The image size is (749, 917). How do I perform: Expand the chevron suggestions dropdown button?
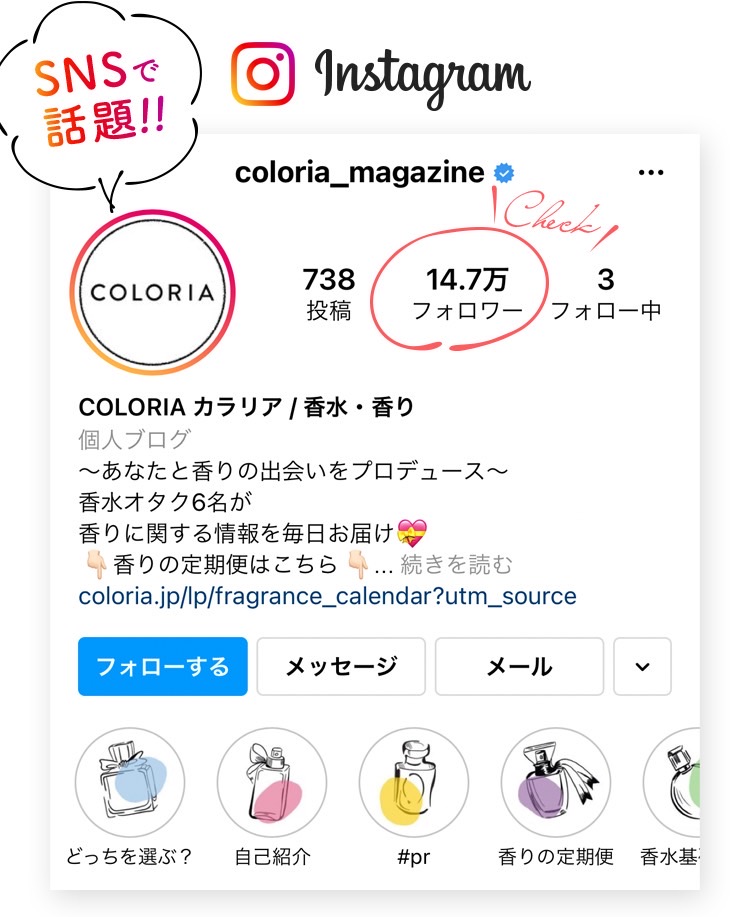pyautogui.click(x=643, y=666)
